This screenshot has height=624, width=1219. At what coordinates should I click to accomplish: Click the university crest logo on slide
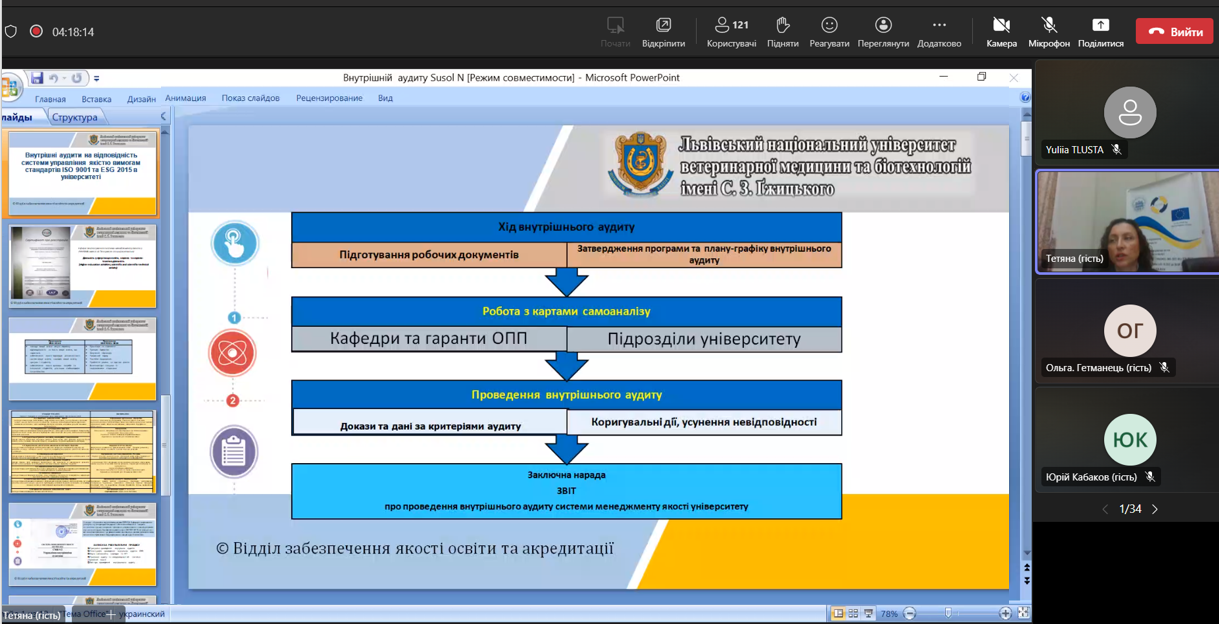pos(641,164)
